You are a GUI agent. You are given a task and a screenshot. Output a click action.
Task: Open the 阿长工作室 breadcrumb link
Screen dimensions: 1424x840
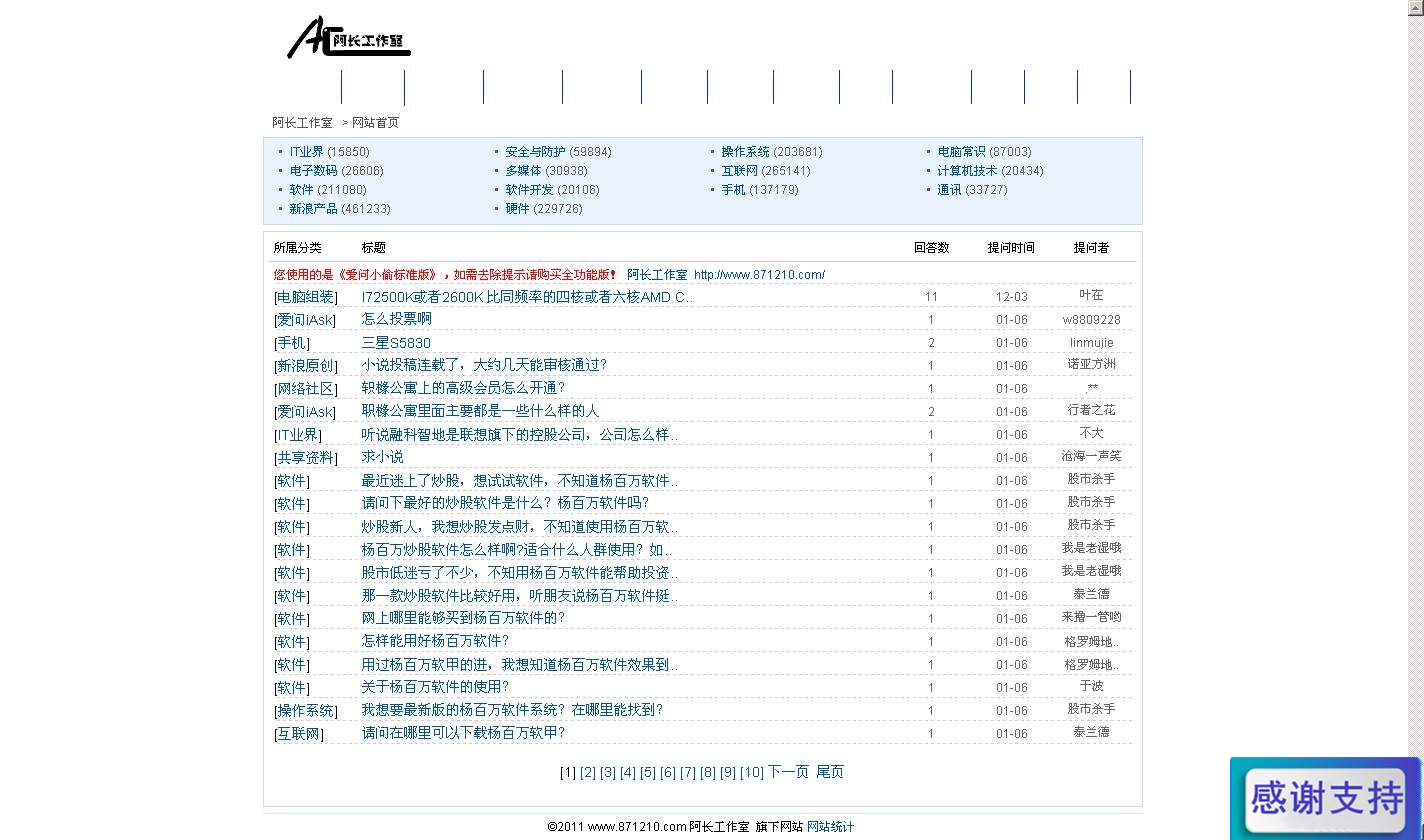point(302,122)
